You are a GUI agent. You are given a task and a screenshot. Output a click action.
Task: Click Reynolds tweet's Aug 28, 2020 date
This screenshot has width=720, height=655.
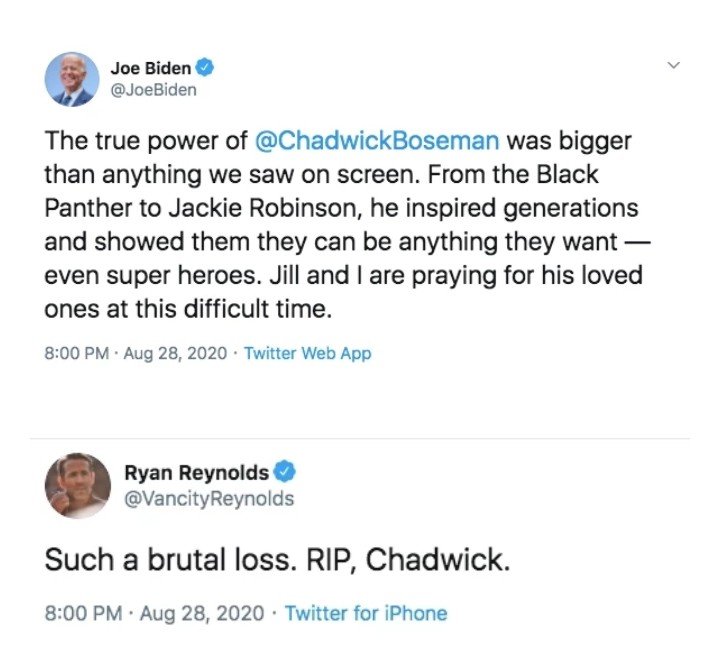pos(202,613)
